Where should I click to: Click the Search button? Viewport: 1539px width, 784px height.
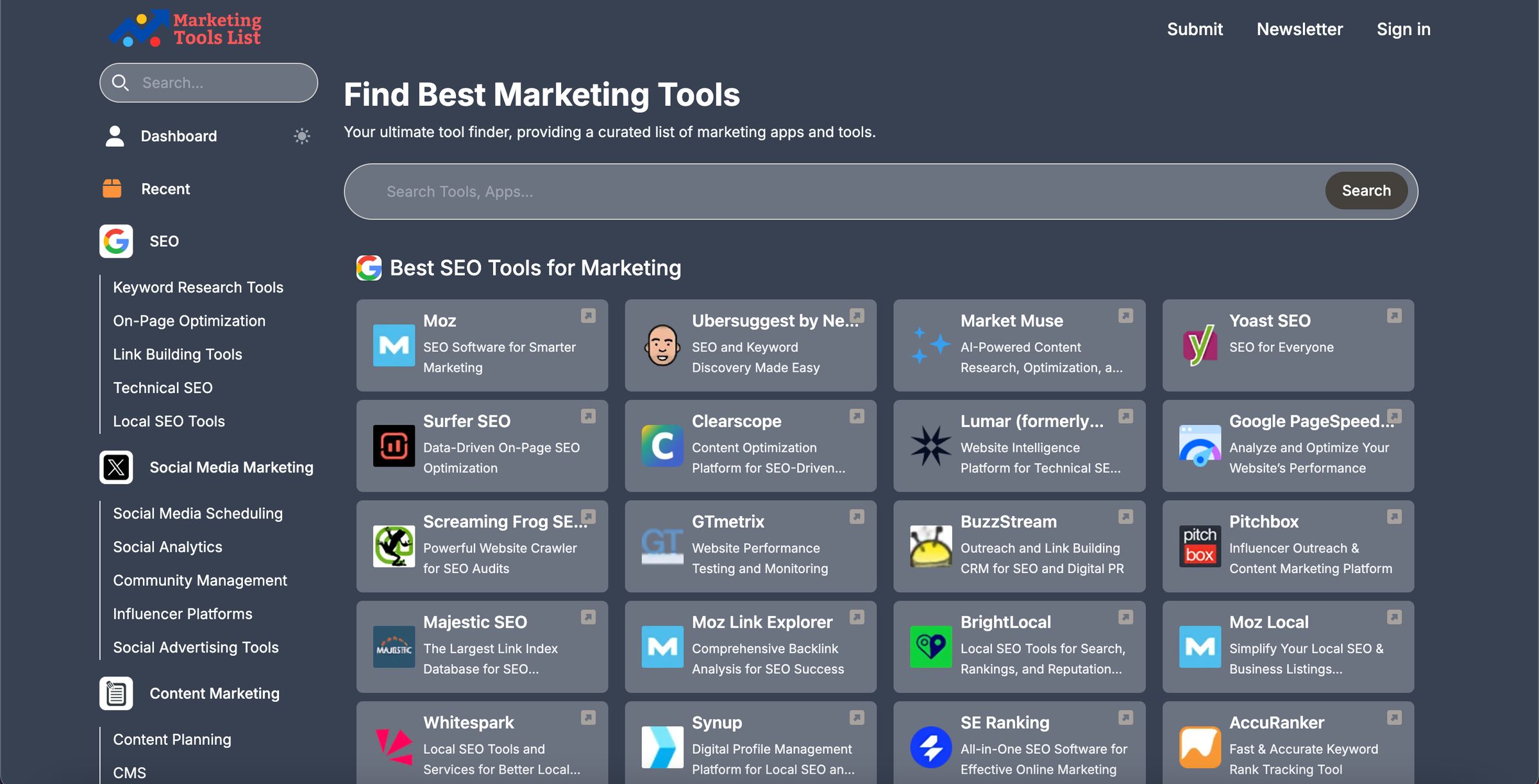tap(1367, 191)
